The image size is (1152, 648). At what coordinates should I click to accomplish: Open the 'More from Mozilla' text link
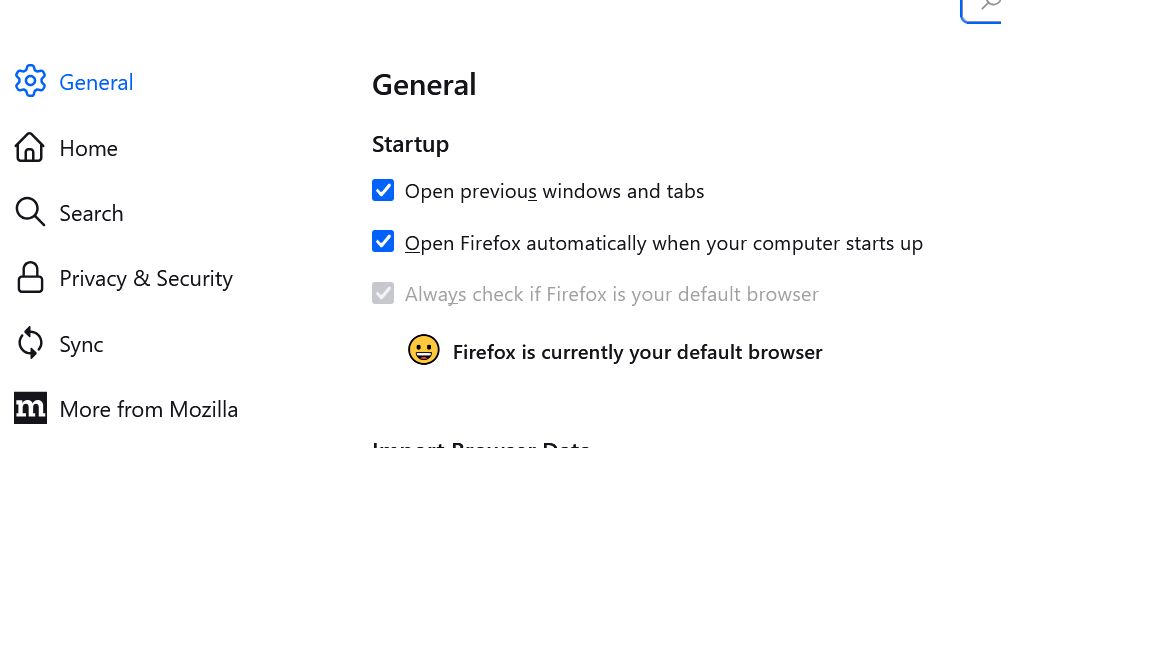click(149, 409)
